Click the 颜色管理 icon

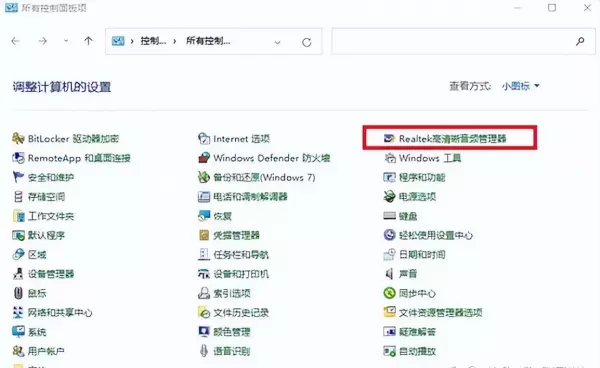(204, 332)
